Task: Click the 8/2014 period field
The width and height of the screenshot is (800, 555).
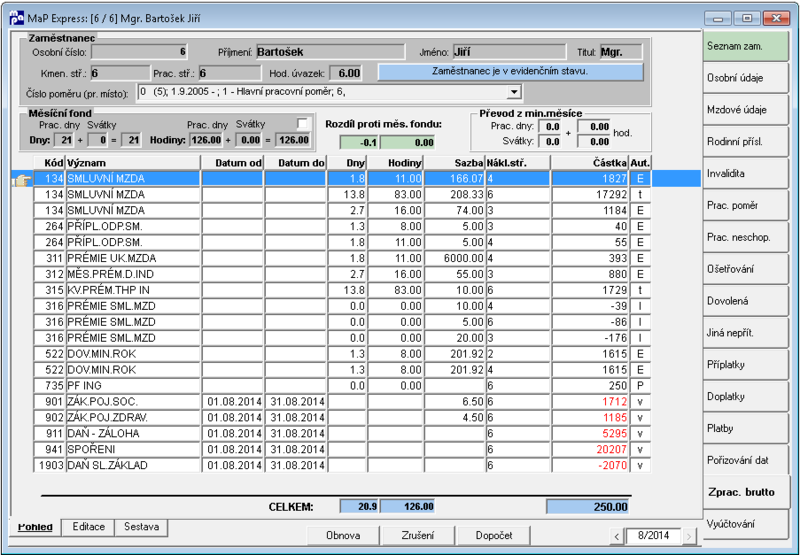Action: tap(653, 536)
